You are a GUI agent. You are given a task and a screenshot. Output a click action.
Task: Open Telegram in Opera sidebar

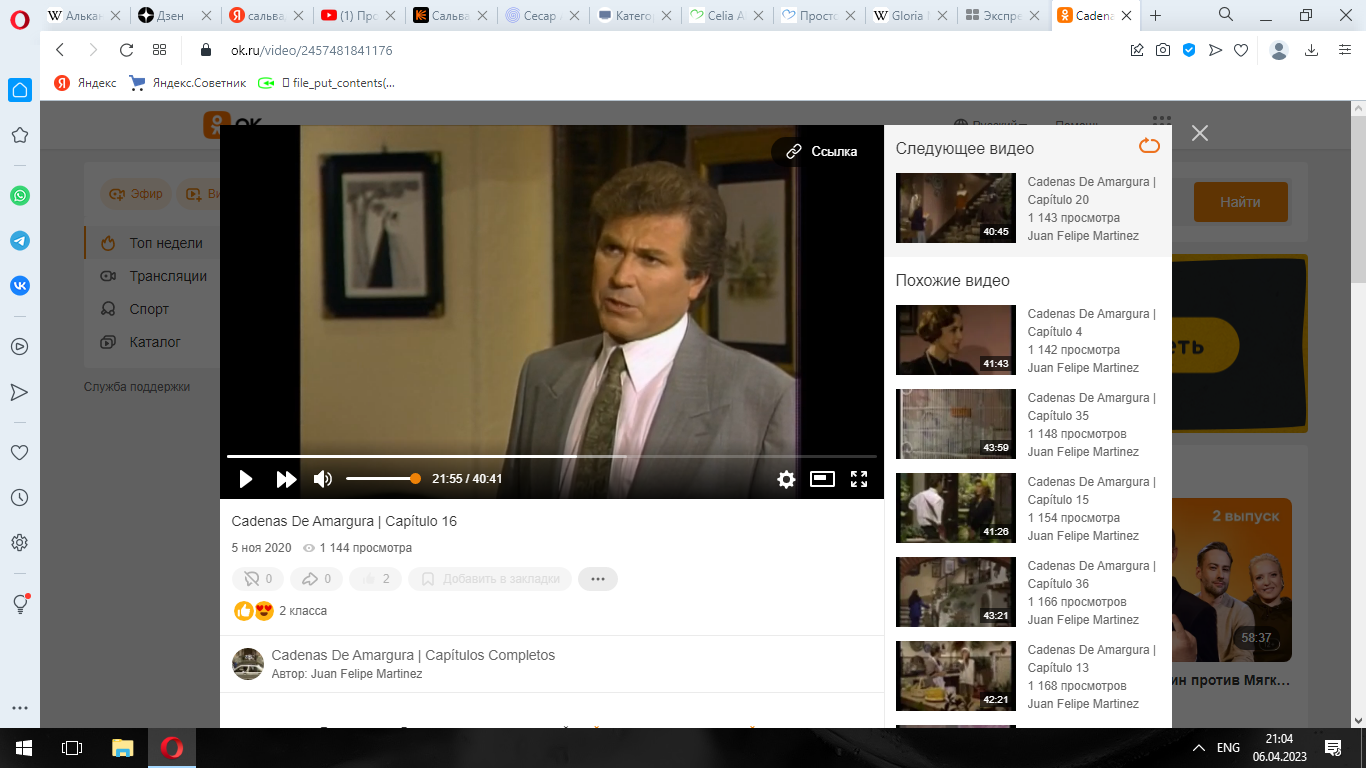click(x=20, y=241)
